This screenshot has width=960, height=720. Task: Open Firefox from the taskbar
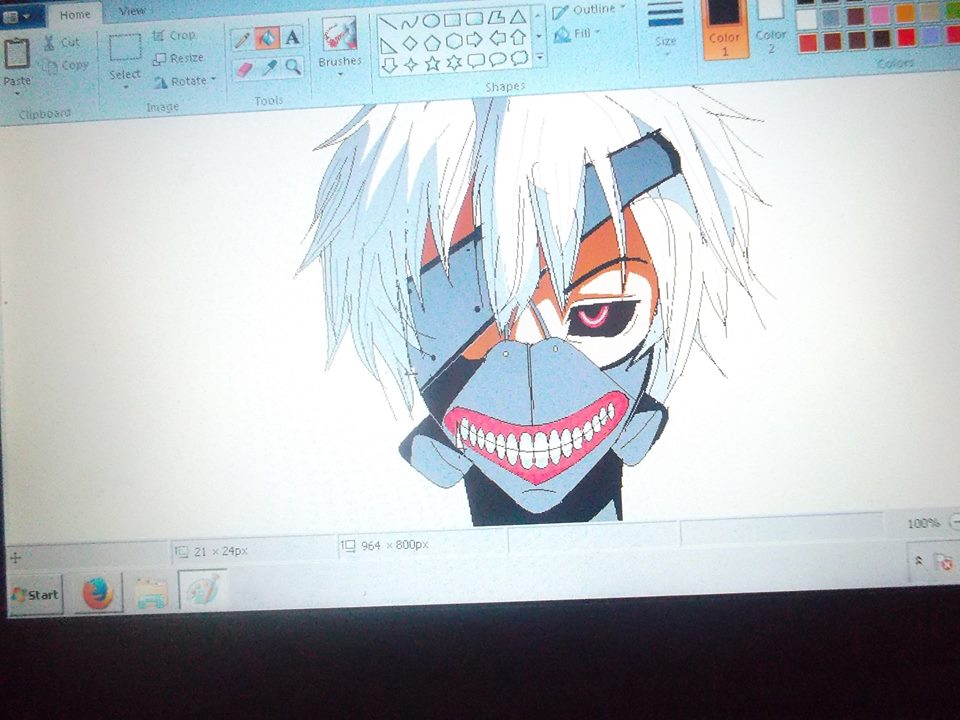pos(99,592)
